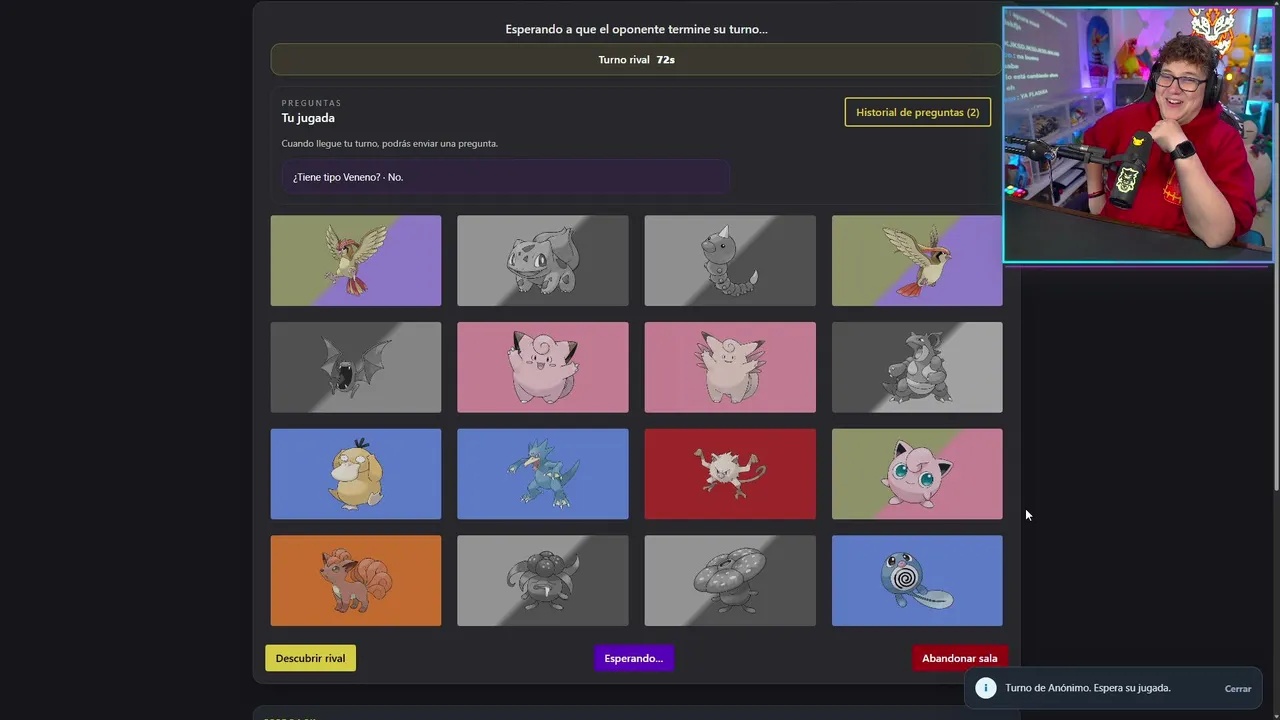Image resolution: width=1280 pixels, height=720 pixels.
Task: Click the info icon in the turn notification
Action: (986, 688)
